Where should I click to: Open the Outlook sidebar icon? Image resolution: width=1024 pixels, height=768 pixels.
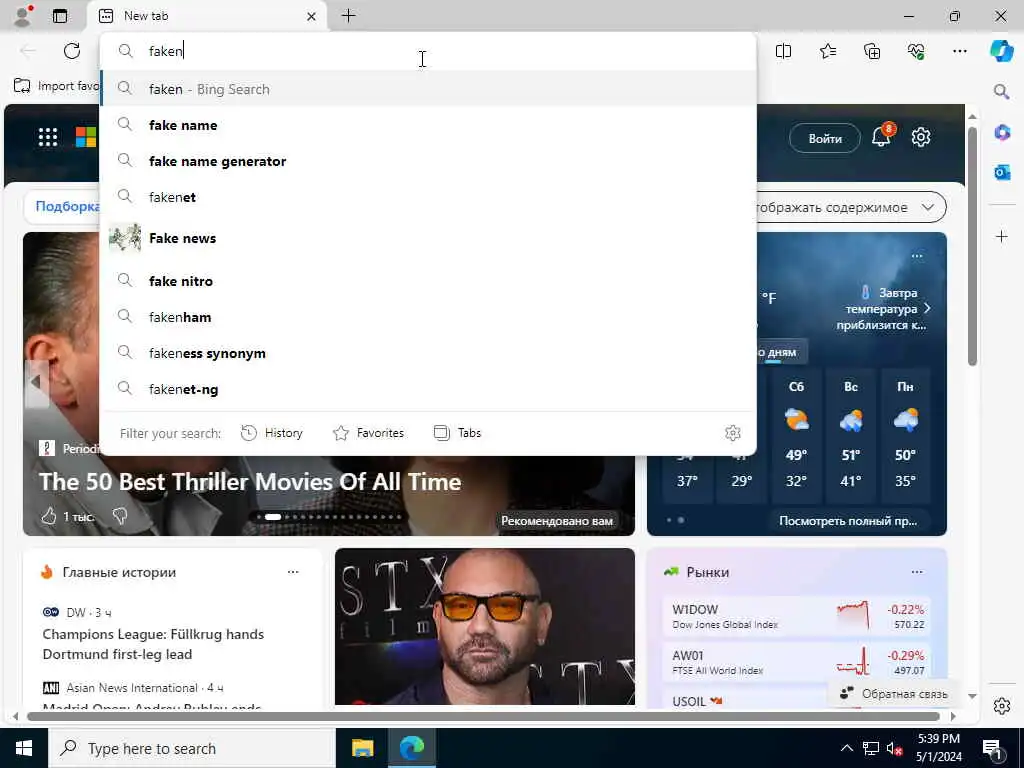pyautogui.click(x=1002, y=172)
